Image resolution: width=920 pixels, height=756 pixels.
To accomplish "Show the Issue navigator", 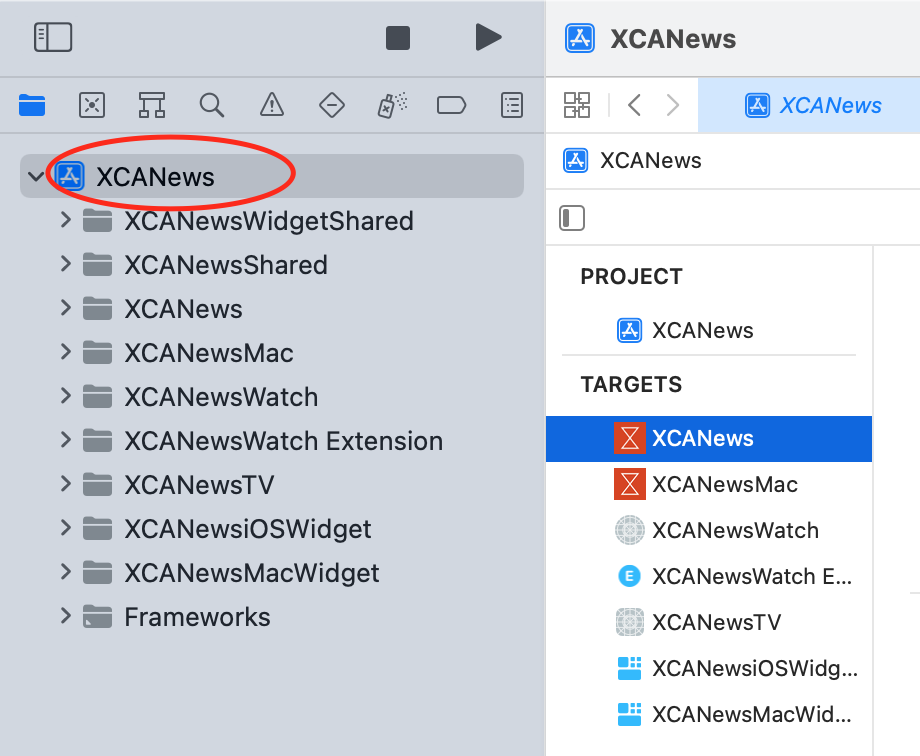I will [x=272, y=106].
